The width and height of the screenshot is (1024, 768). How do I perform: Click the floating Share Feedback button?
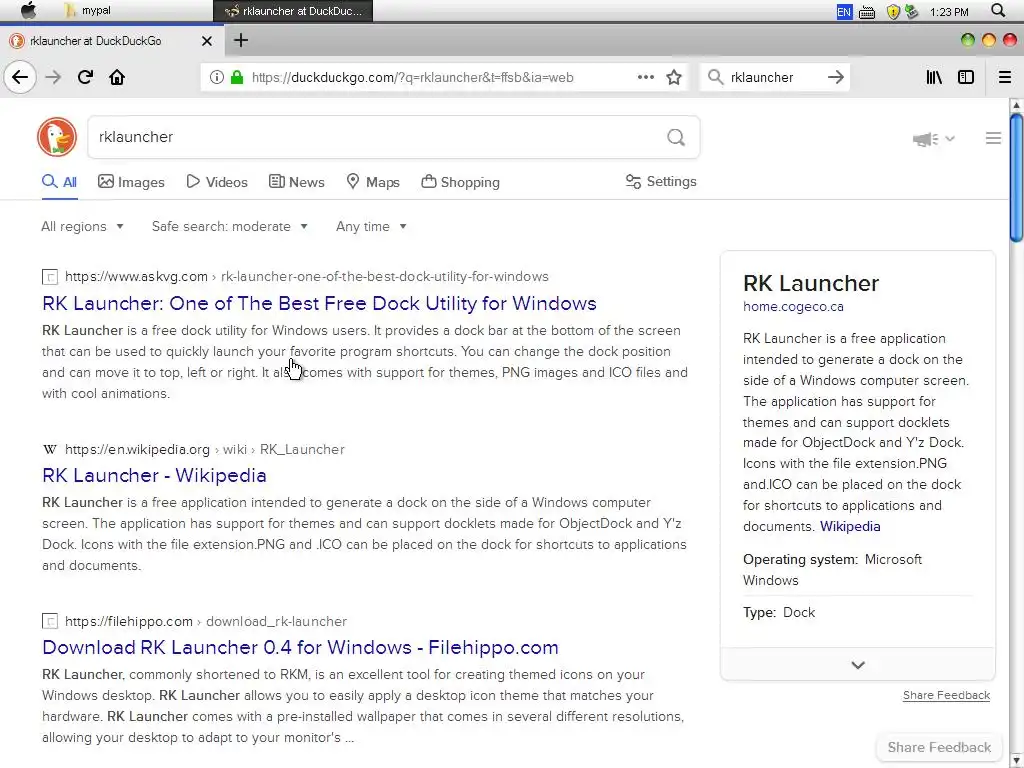tap(939, 748)
